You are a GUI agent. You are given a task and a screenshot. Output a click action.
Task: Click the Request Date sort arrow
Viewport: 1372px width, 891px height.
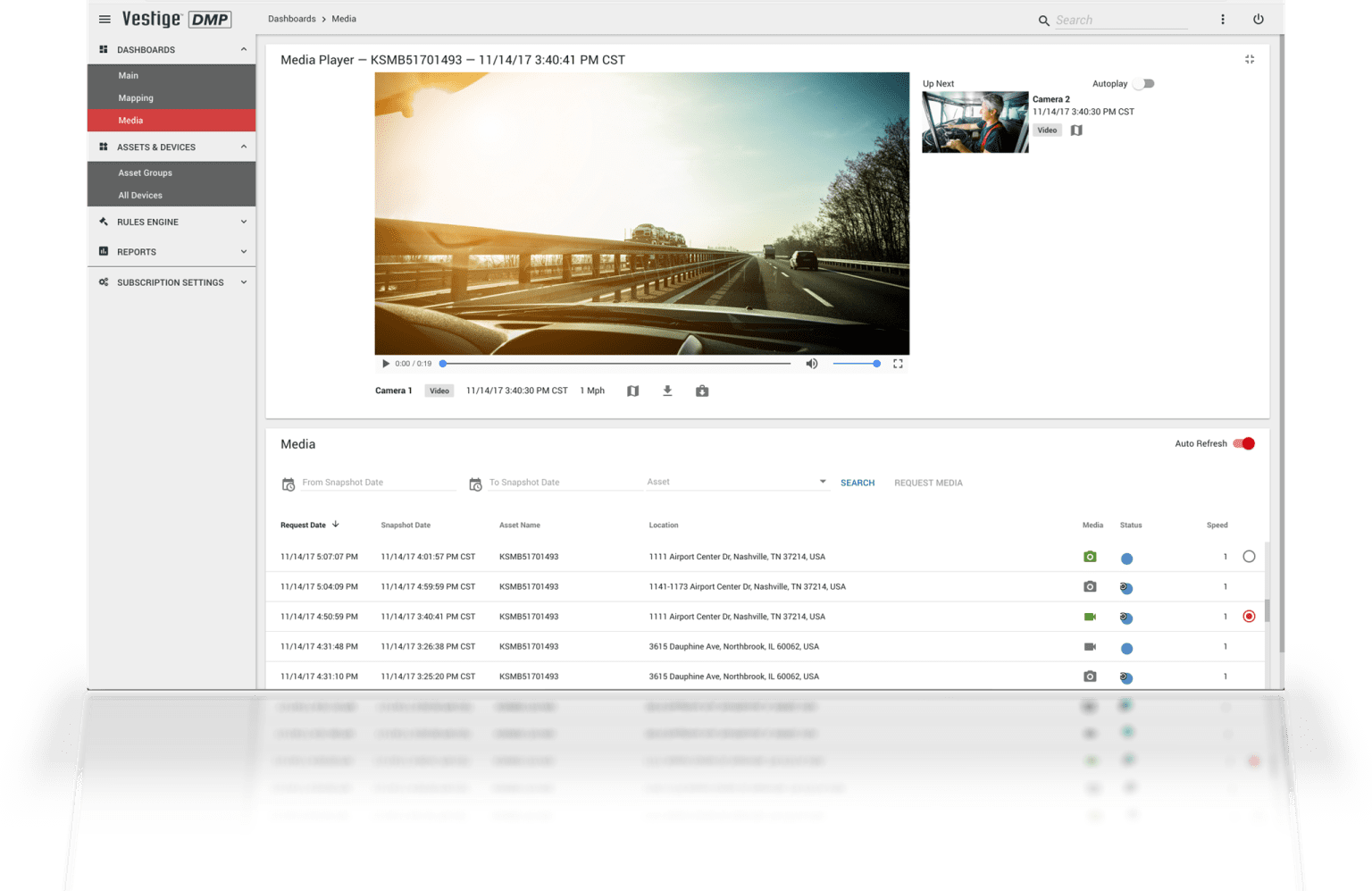[x=336, y=525]
